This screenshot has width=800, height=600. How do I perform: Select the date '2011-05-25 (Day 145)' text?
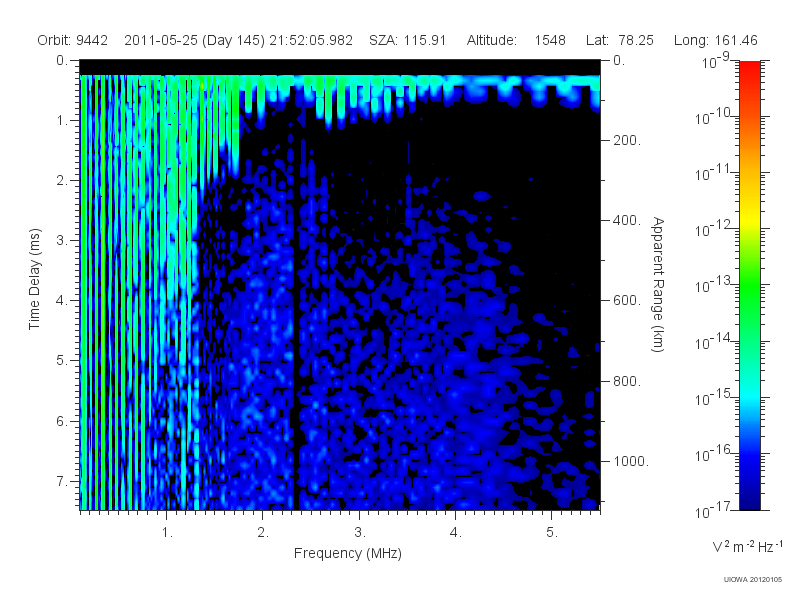[194, 40]
